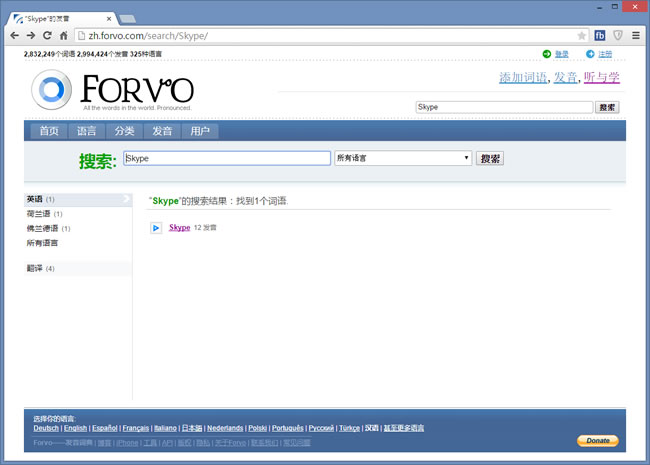The height and width of the screenshot is (465, 650).
Task: Select 所有语言 in sidebar
Action: (42, 243)
